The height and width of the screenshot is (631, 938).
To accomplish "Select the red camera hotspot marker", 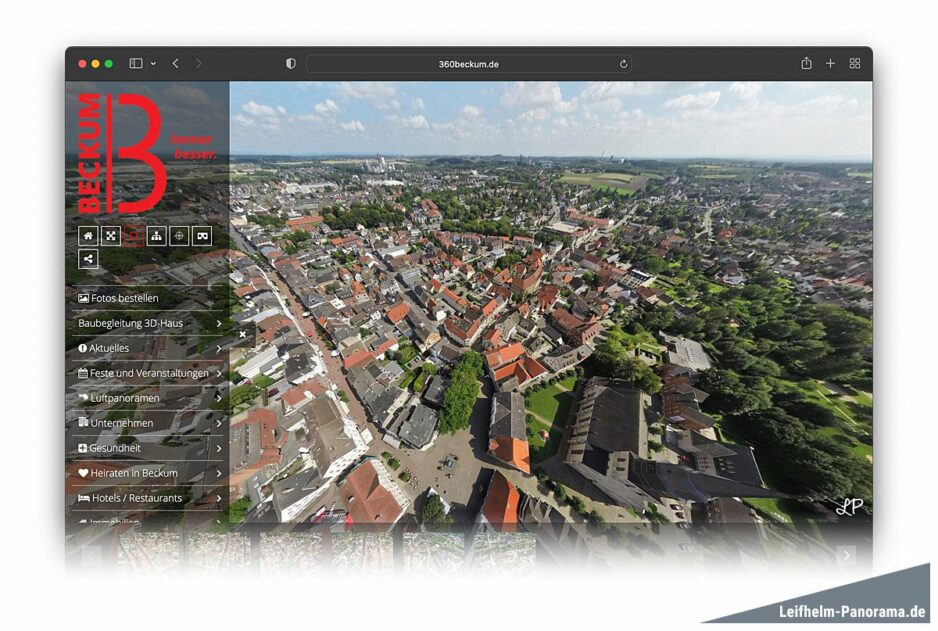I will coord(132,236).
